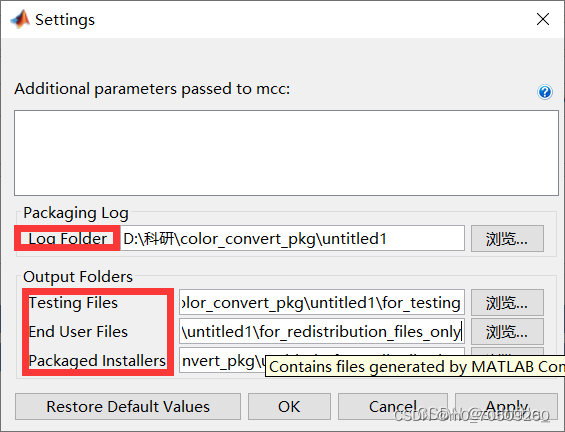Screen dimensions: 565x432
Task: Click the MATLAB logo in title bar
Action: (x=20, y=19)
